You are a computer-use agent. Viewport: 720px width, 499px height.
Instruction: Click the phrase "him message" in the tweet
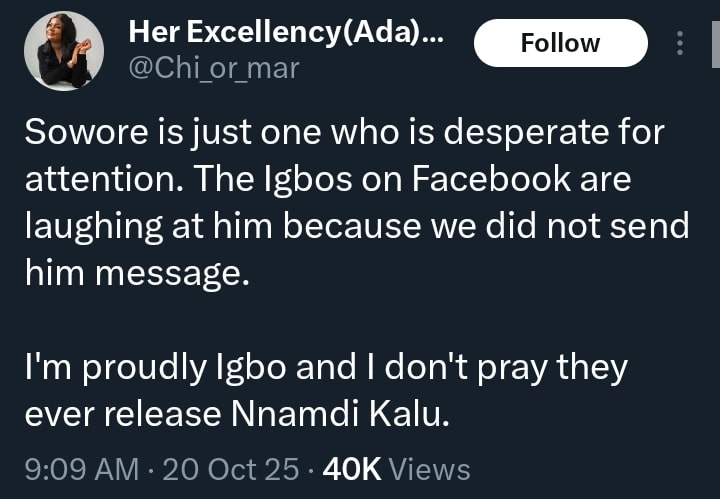(135, 272)
